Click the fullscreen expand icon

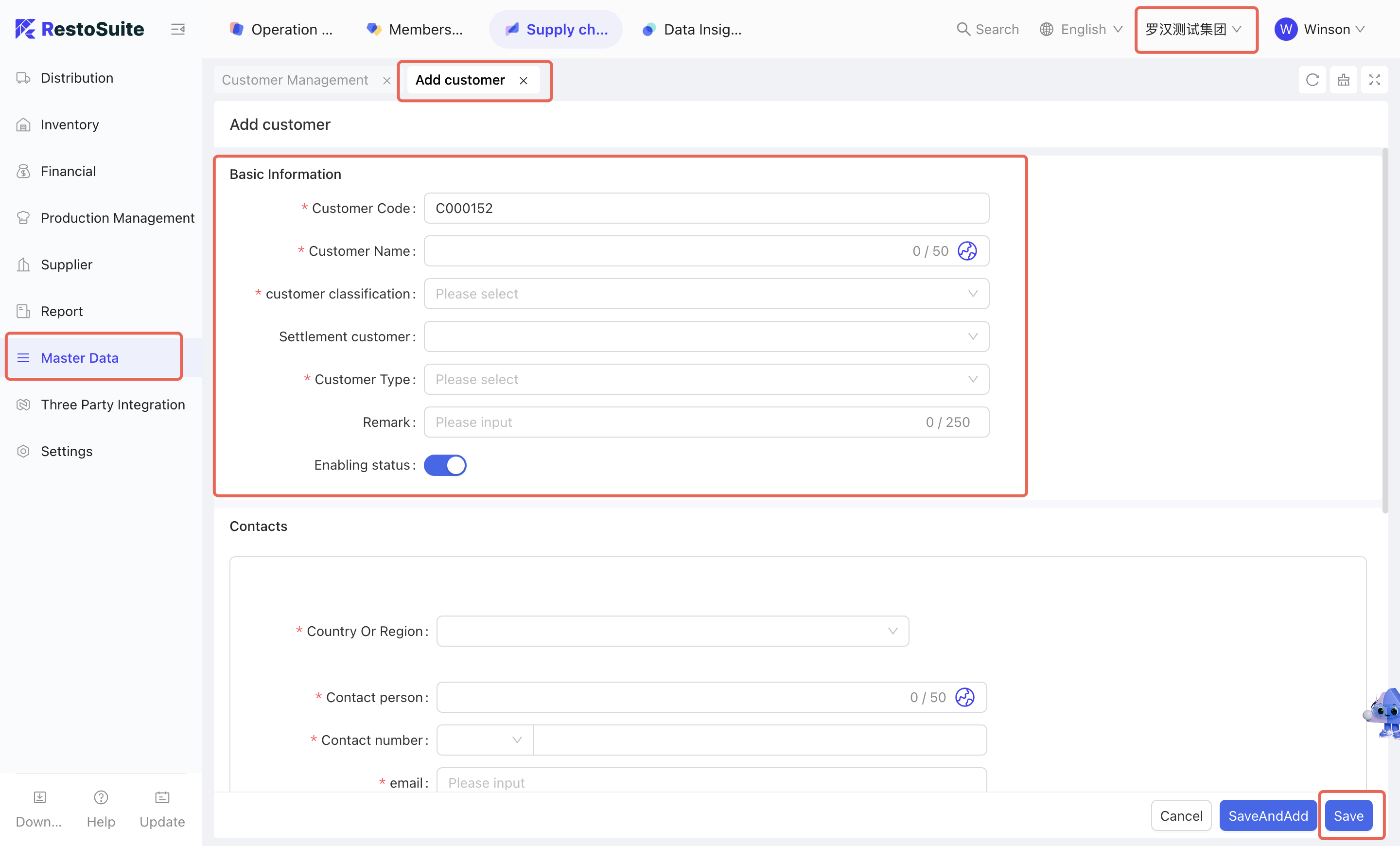pos(1374,80)
